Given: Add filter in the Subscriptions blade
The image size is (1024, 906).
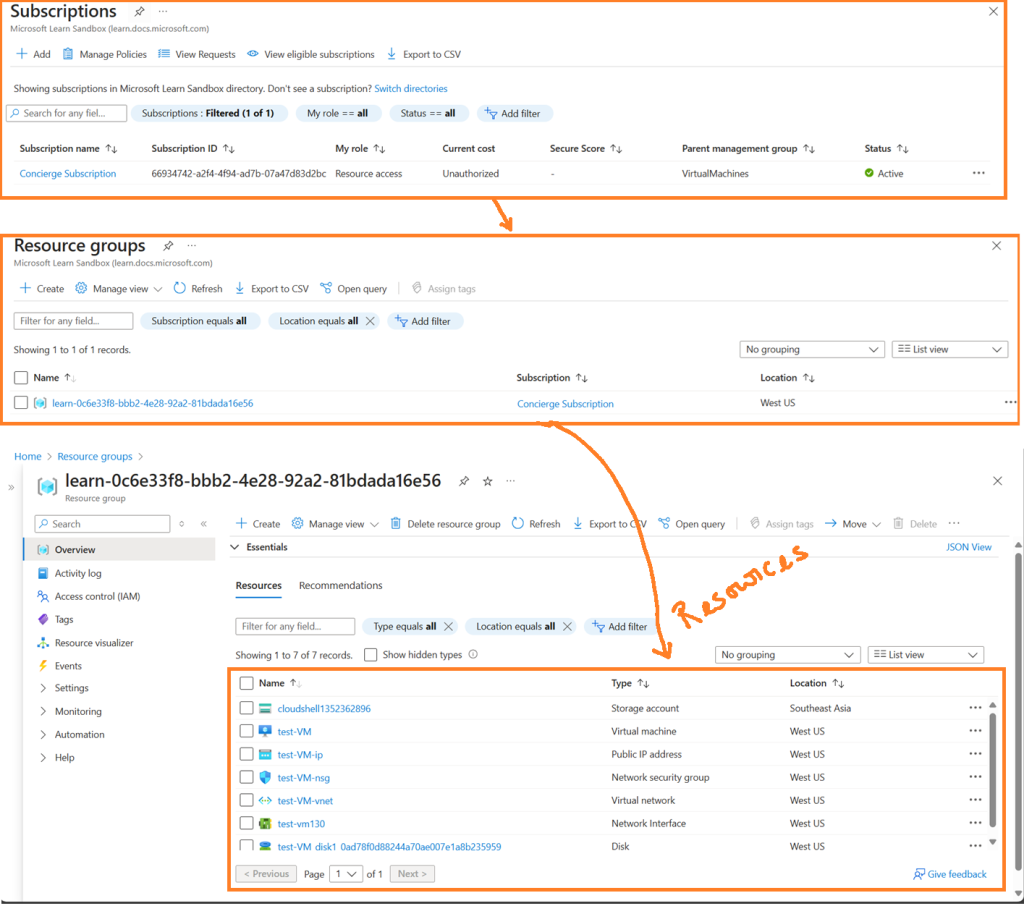Looking at the screenshot, I should 513,113.
